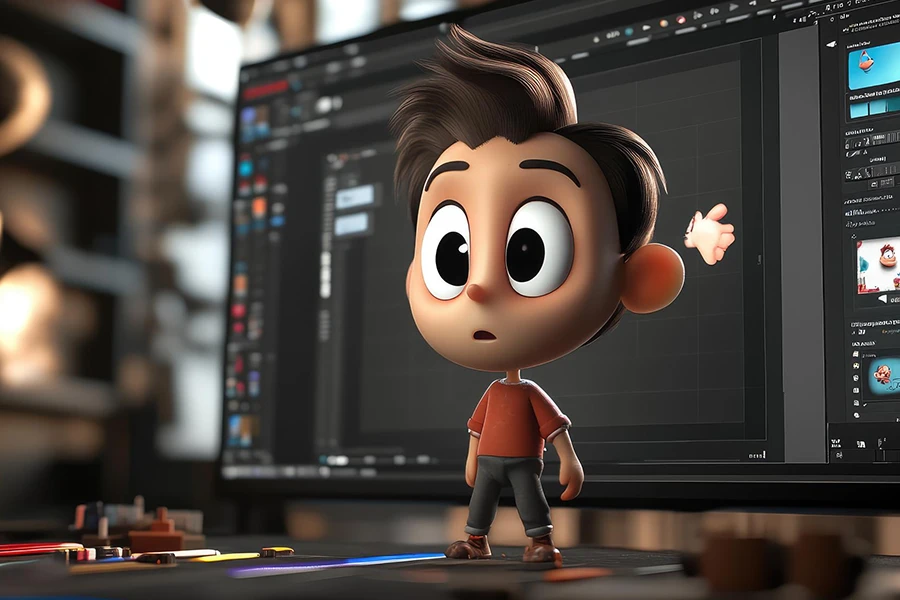Select the upper light-blue box in center panel

tap(355, 196)
